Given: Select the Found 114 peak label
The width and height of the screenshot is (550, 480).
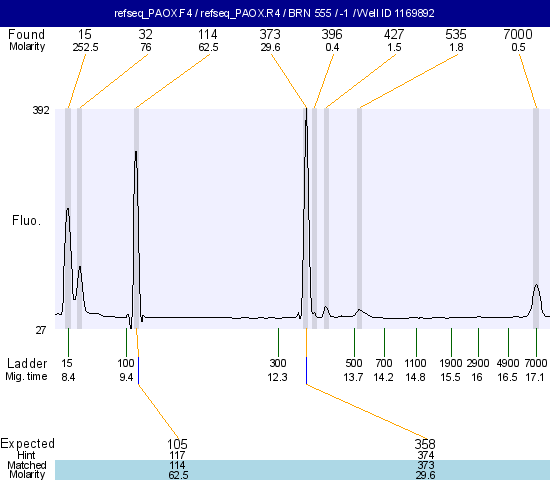Looking at the screenshot, I should point(208,34).
